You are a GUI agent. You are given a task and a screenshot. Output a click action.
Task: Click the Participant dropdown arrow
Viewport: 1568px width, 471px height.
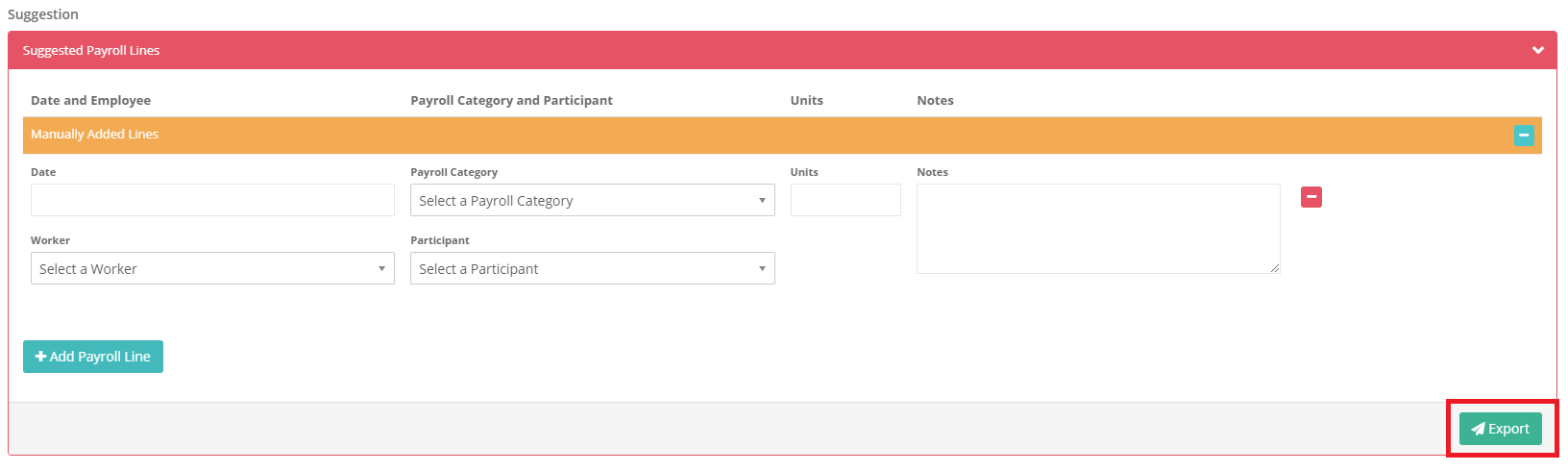[x=762, y=268]
